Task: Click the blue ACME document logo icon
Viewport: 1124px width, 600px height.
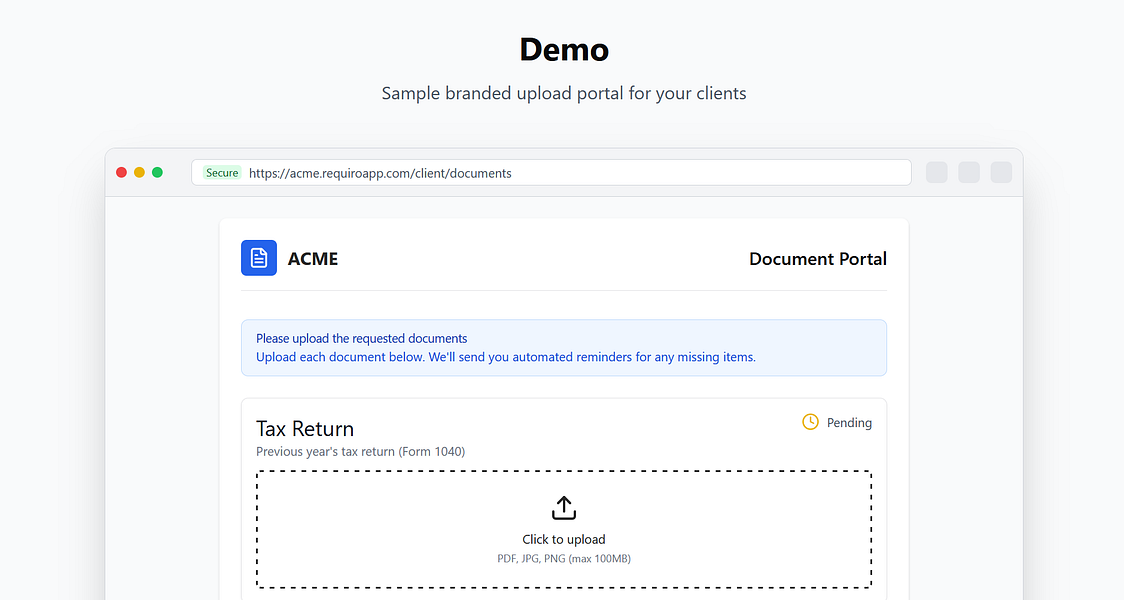Action: tap(259, 258)
